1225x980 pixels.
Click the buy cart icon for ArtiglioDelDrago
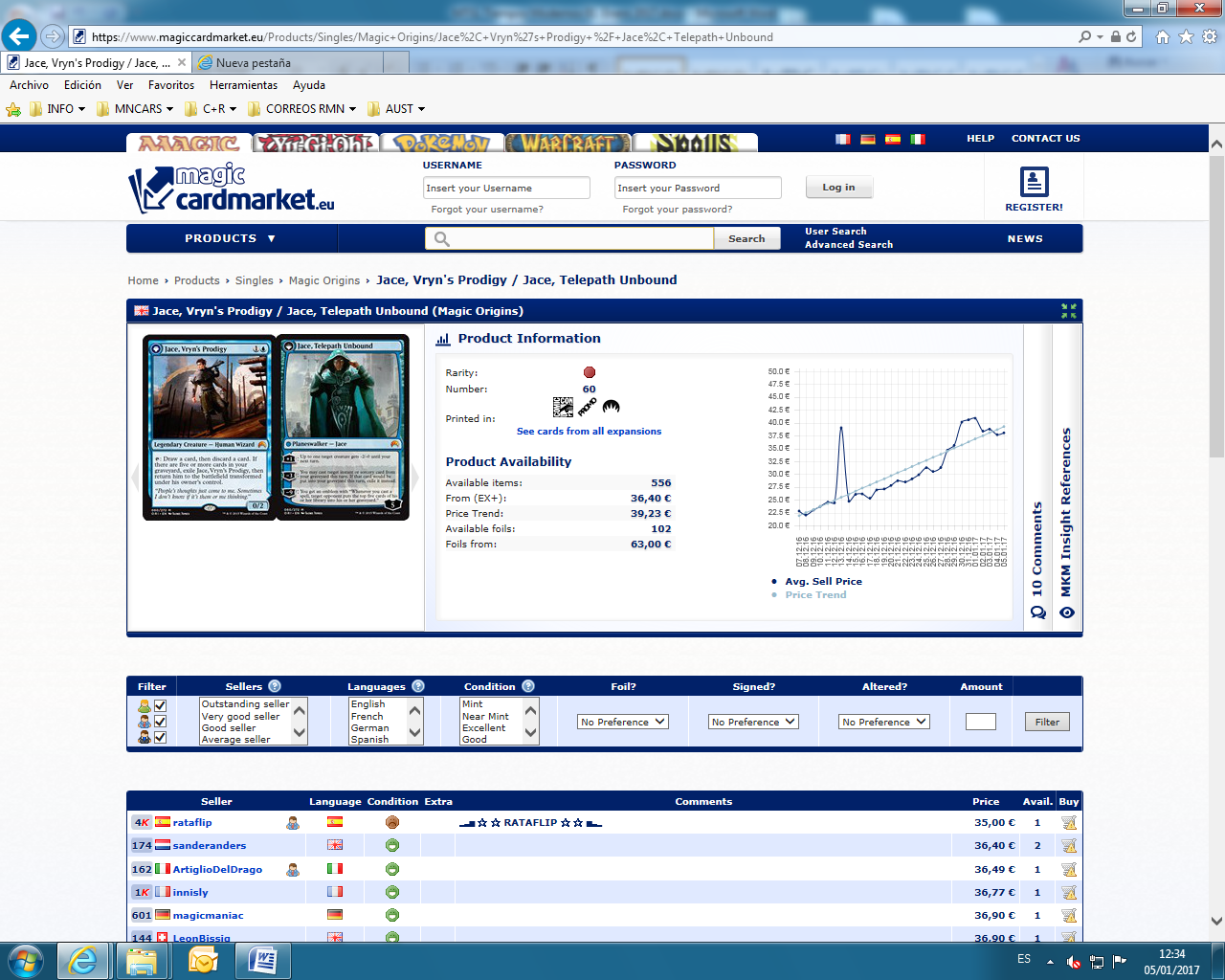click(x=1069, y=869)
